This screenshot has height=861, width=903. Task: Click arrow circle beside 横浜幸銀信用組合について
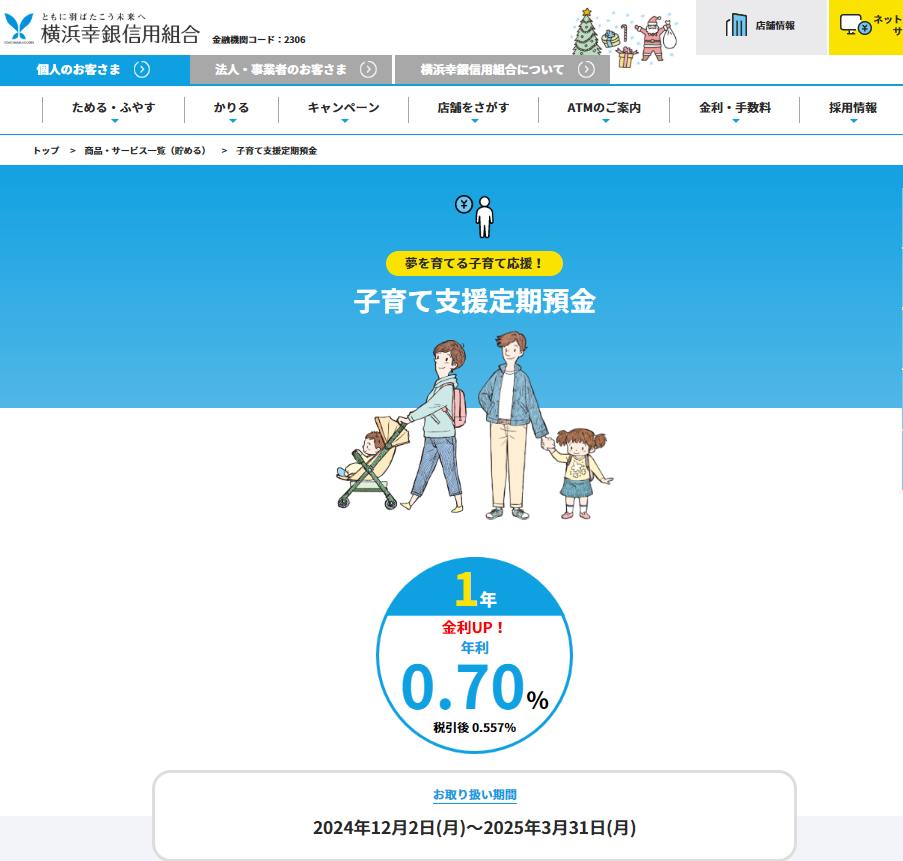[586, 70]
